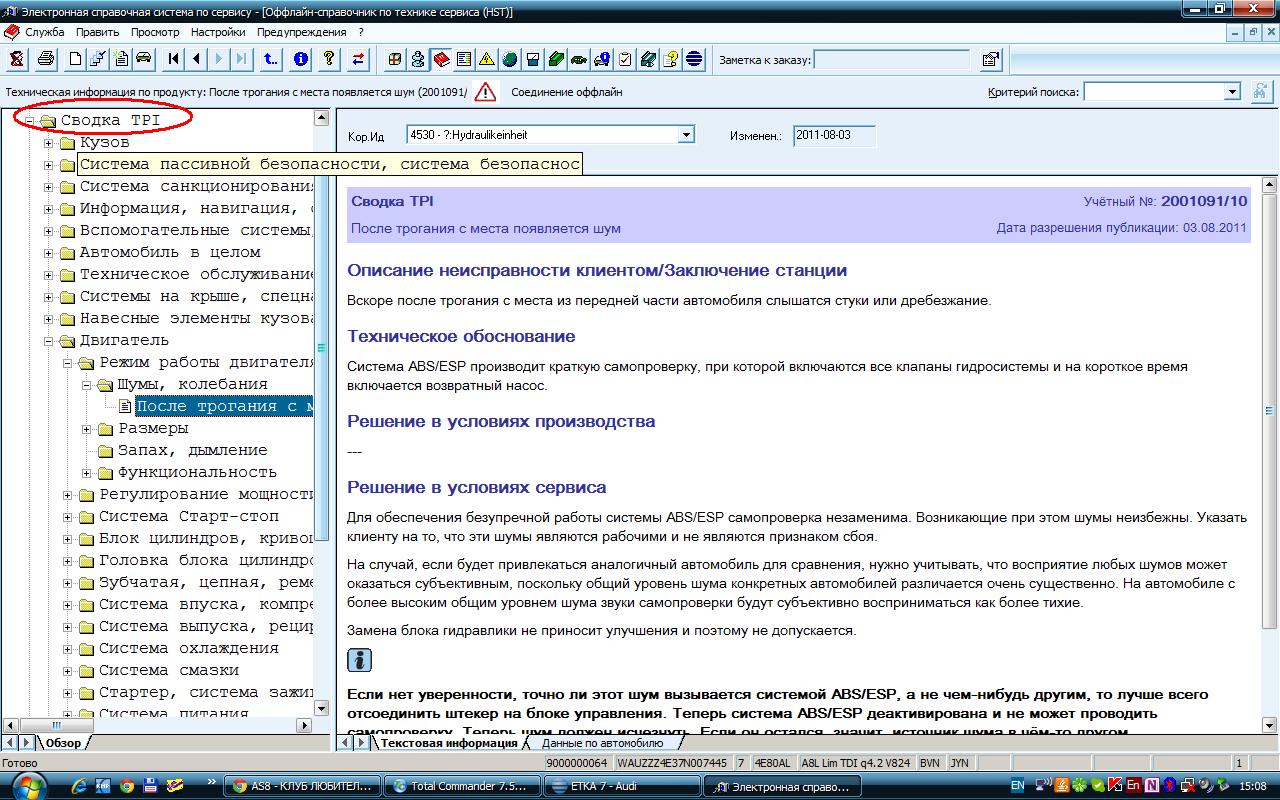Collapse the Режим работы двигателя folder
Viewport: 1280px width, 800px height.
click(67, 363)
